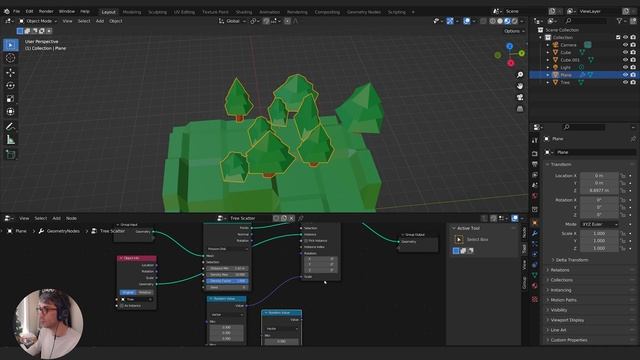Click the Select Box icon in Active Tool
The image size is (640, 360).
point(459,240)
